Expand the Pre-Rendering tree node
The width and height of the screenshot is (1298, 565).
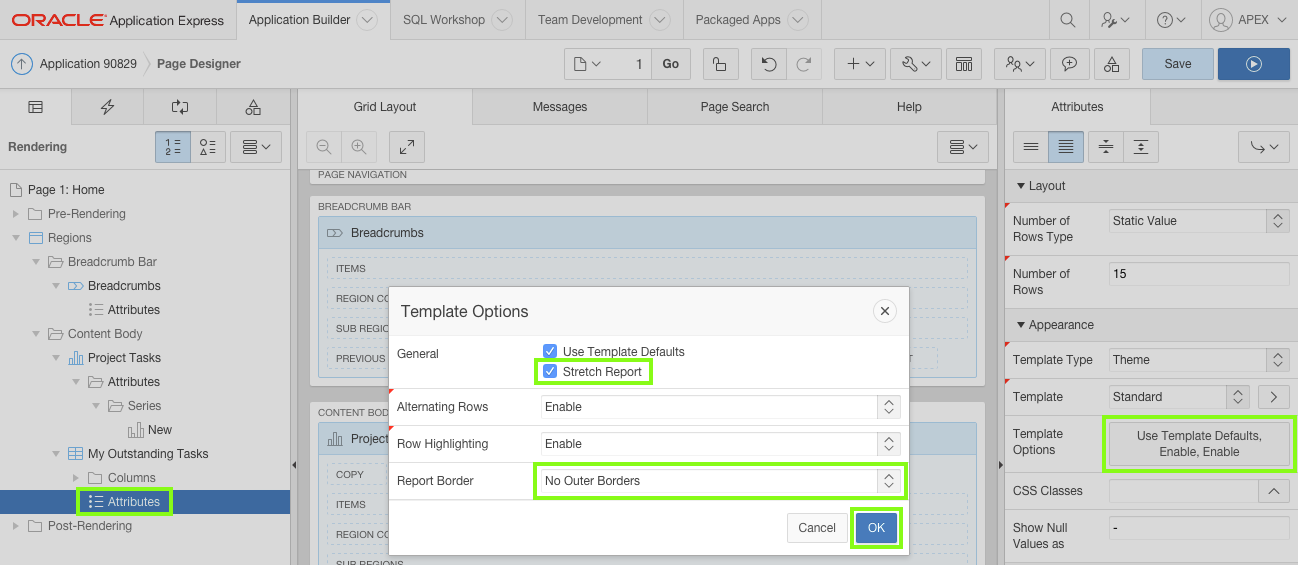[x=16, y=214]
